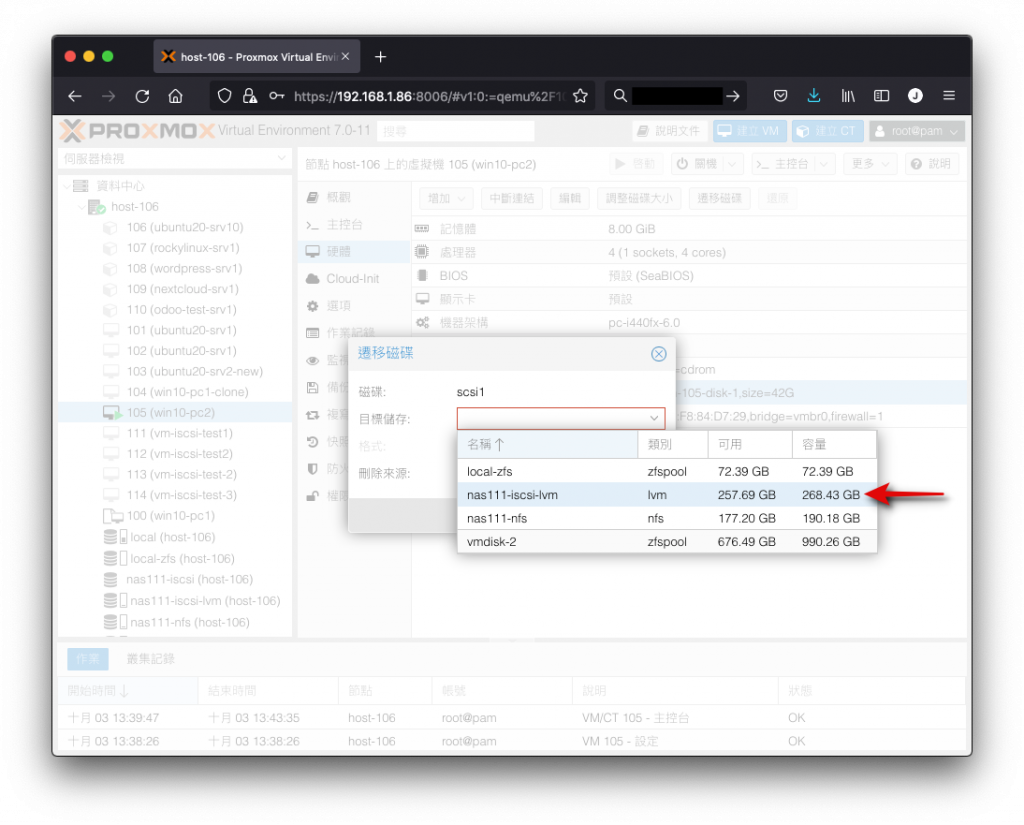Switch to 叢集記錄 cluster log tab

click(x=150, y=659)
